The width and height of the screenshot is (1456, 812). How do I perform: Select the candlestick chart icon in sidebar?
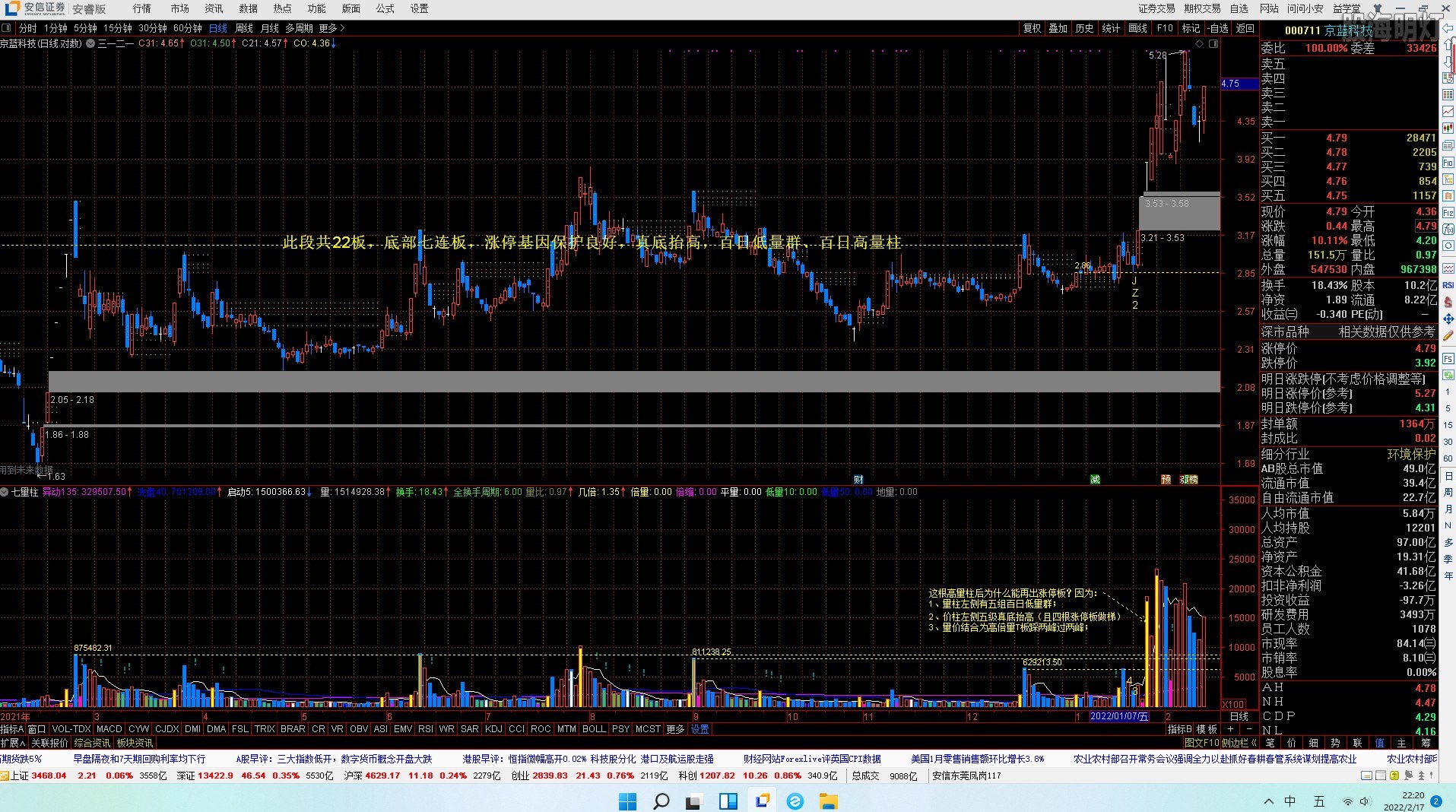coord(1448,128)
